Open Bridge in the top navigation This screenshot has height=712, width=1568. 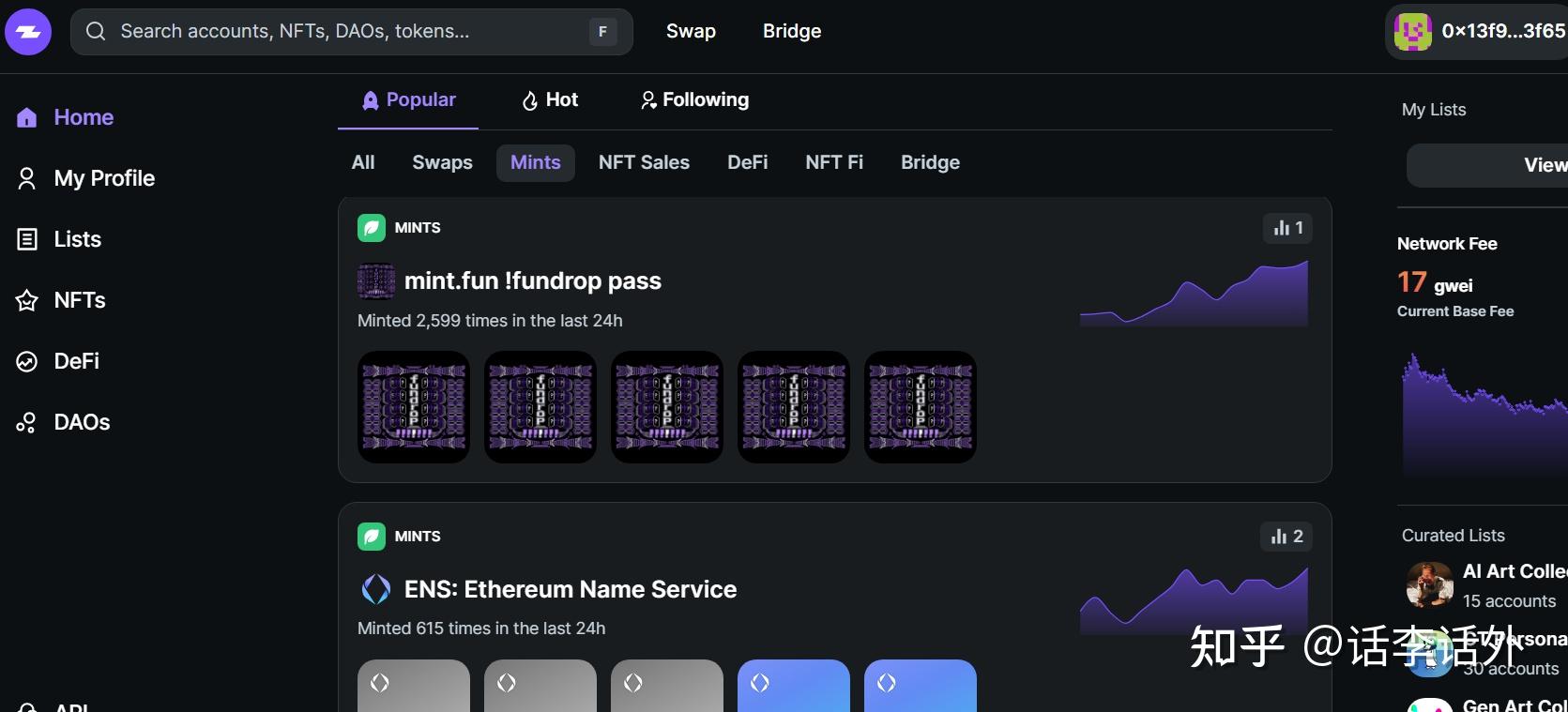pos(791,31)
